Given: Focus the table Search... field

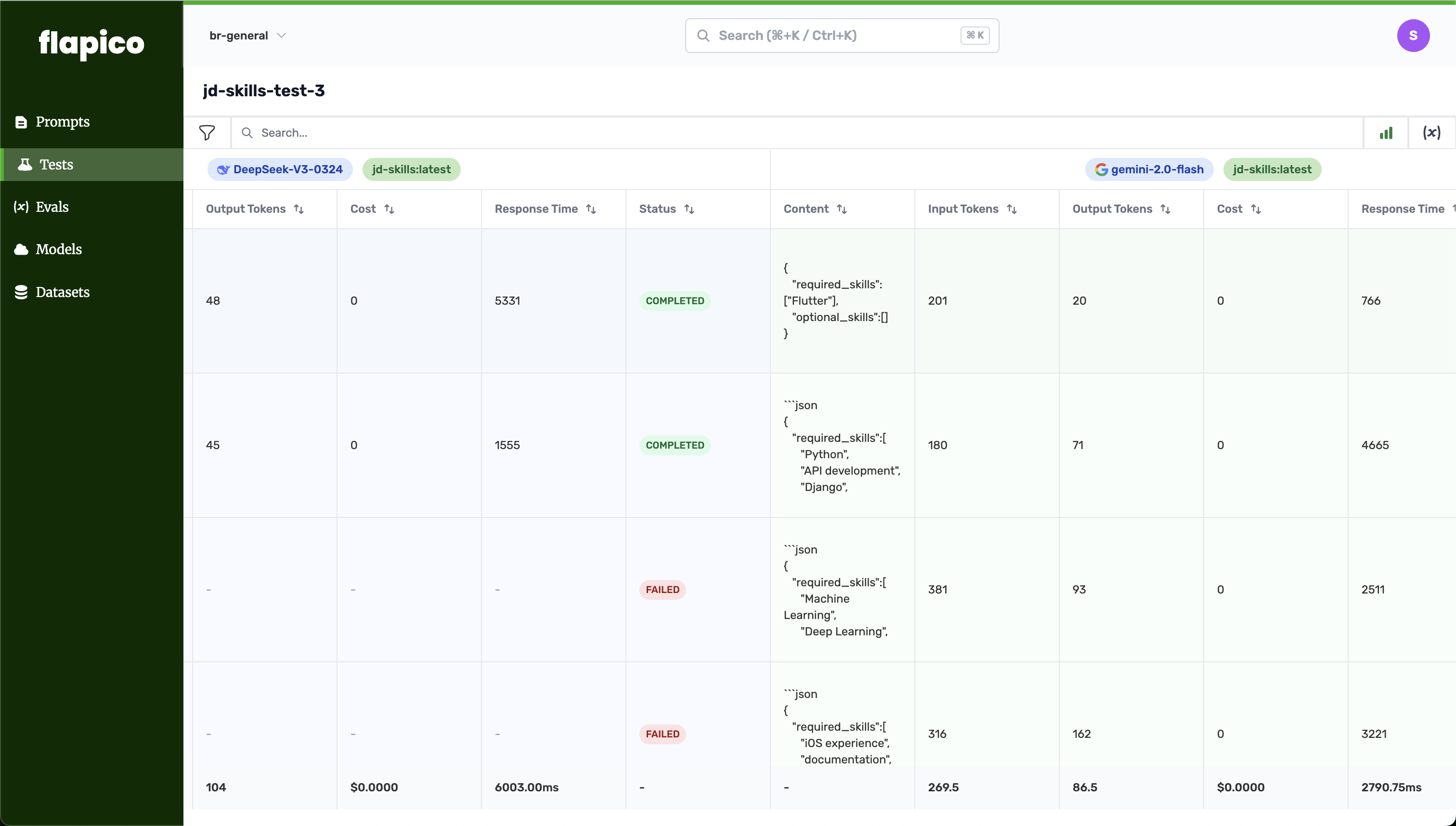Looking at the screenshot, I should (x=794, y=133).
